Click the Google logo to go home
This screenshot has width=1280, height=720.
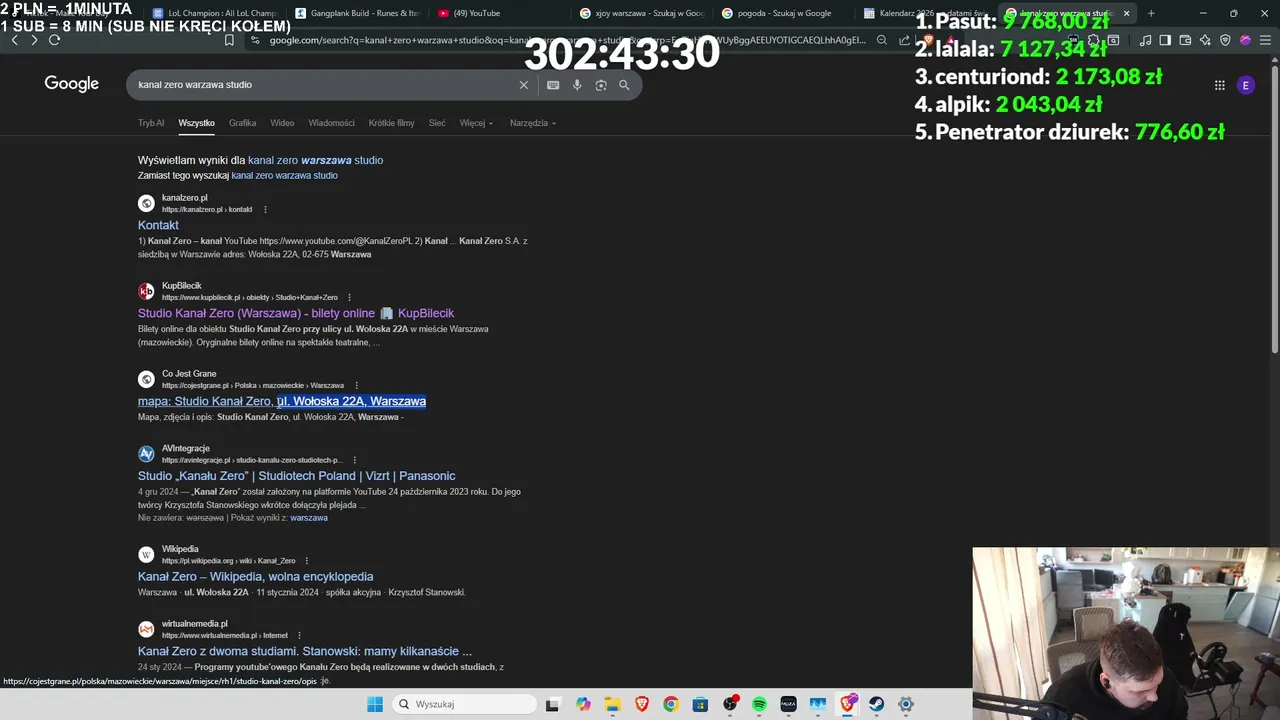pyautogui.click(x=72, y=84)
